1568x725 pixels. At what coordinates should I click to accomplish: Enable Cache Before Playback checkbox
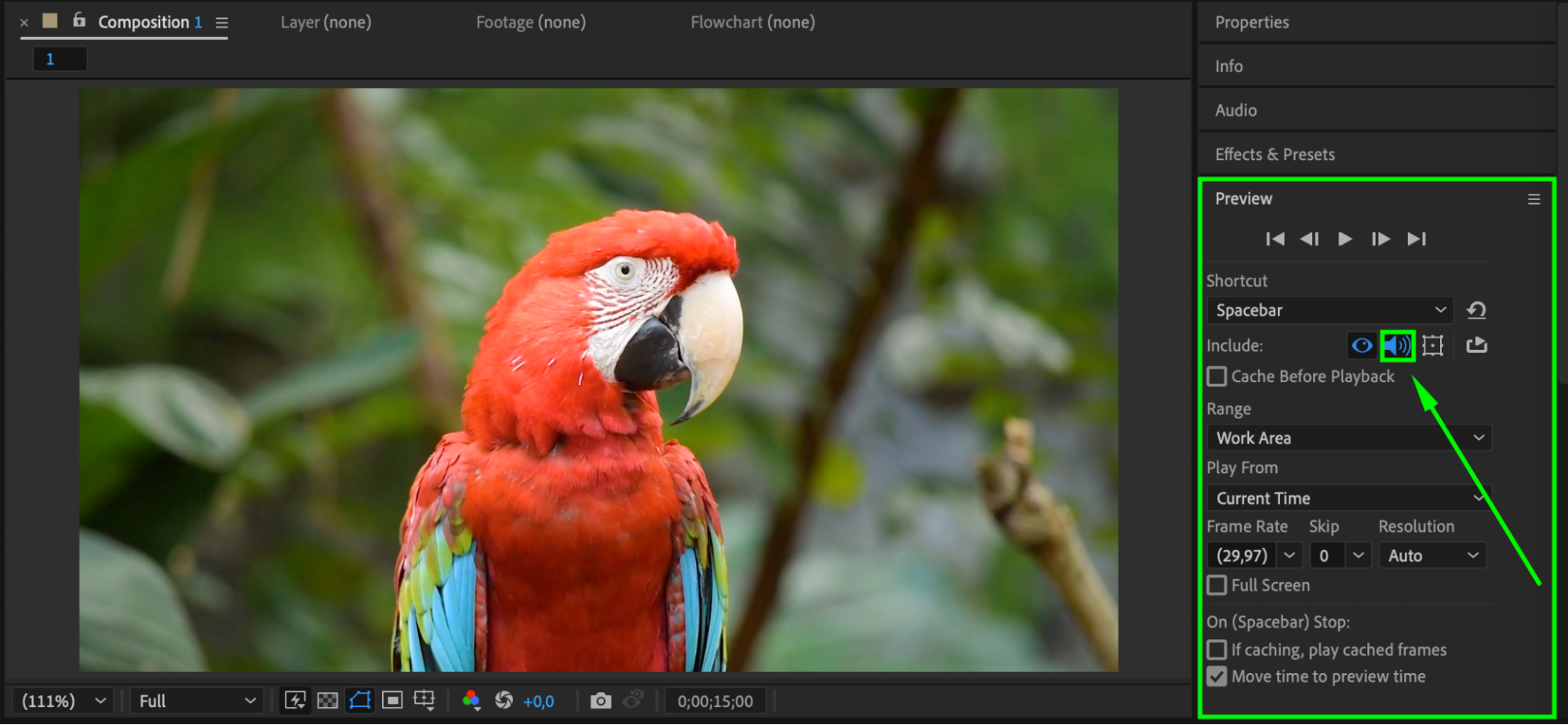pyautogui.click(x=1217, y=377)
